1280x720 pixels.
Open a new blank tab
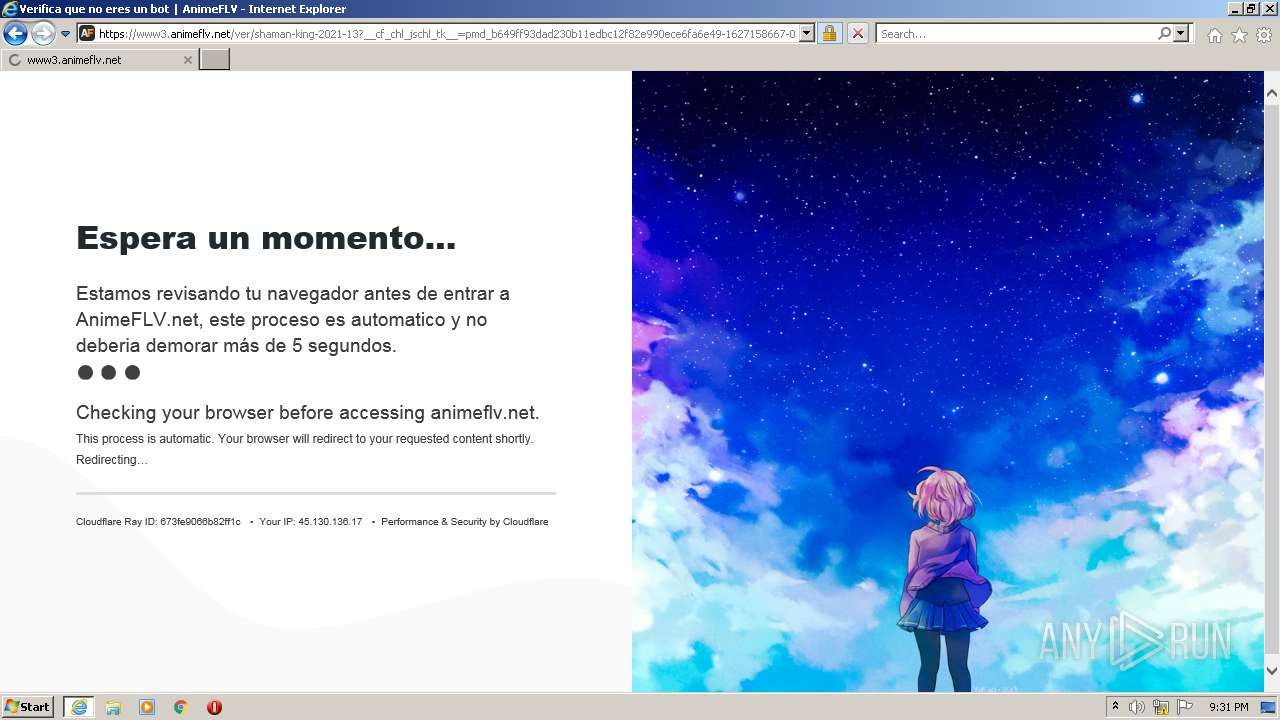215,59
